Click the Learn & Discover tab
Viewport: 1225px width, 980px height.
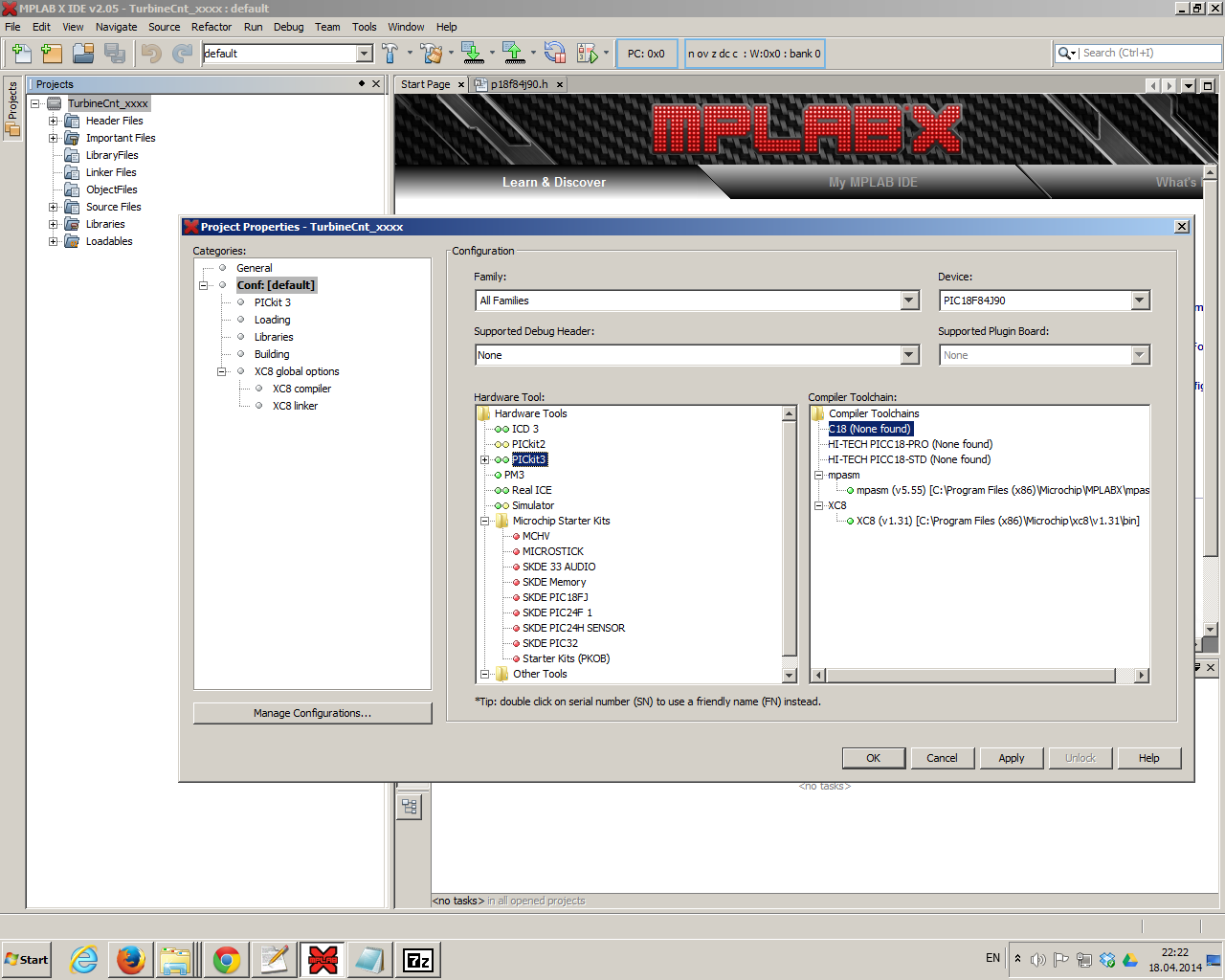click(x=554, y=182)
